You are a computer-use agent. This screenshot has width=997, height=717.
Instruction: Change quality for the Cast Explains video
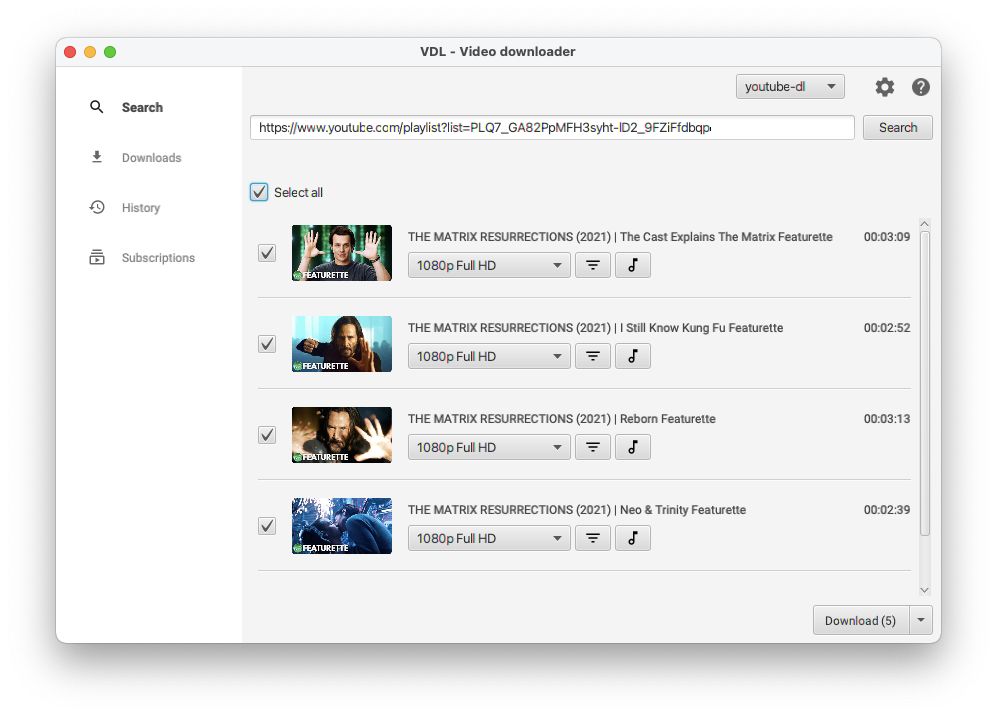pyautogui.click(x=488, y=265)
